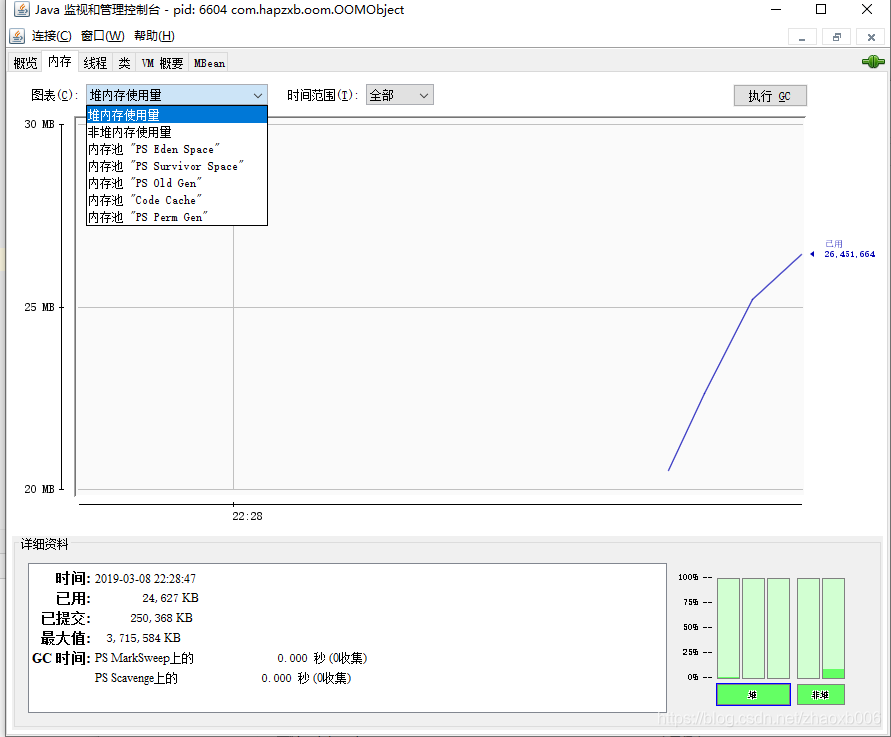Click the PS MarkSweep GC time line

[x=231, y=658]
